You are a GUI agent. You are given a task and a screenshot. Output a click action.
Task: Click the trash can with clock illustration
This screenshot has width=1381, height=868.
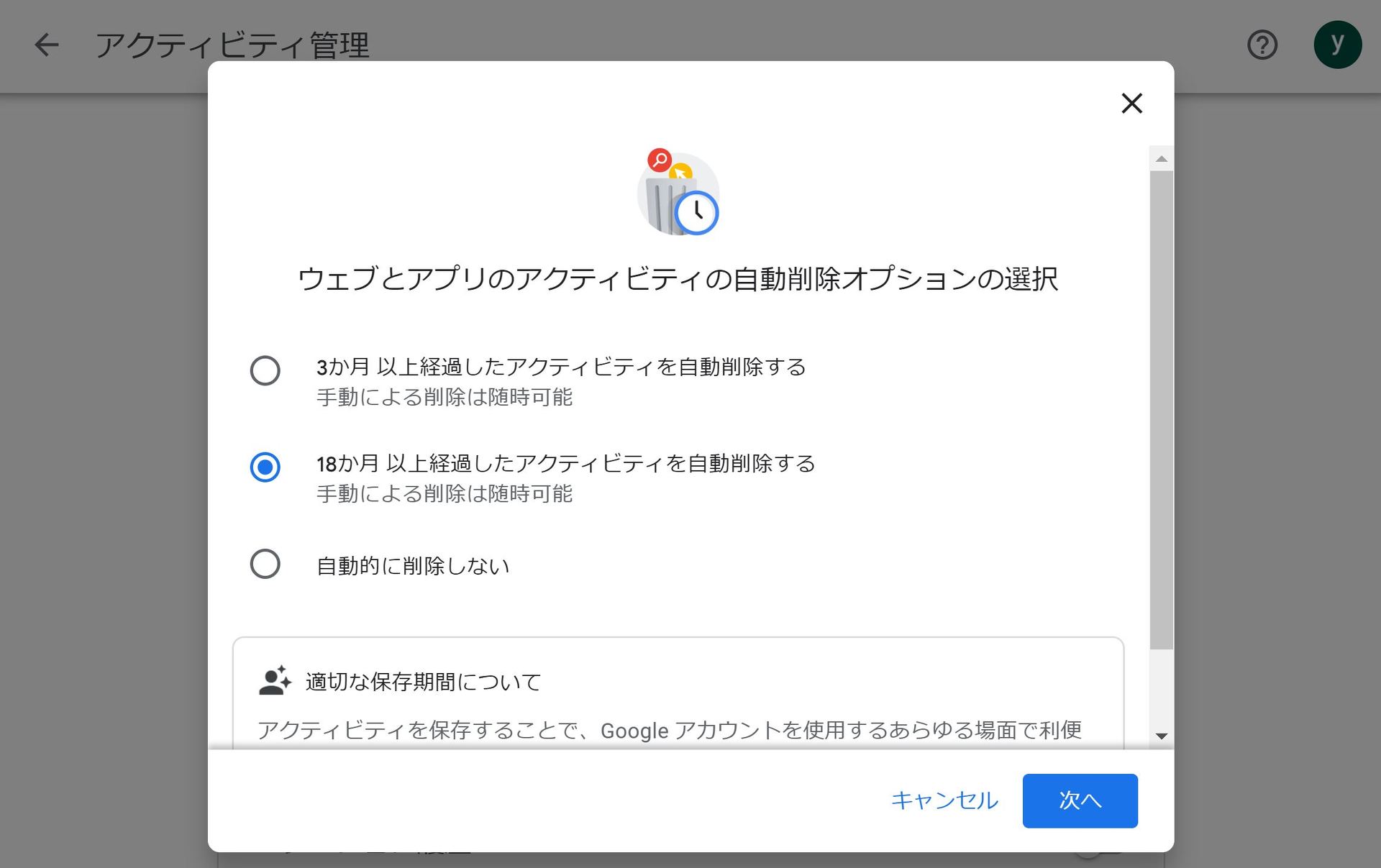(678, 192)
